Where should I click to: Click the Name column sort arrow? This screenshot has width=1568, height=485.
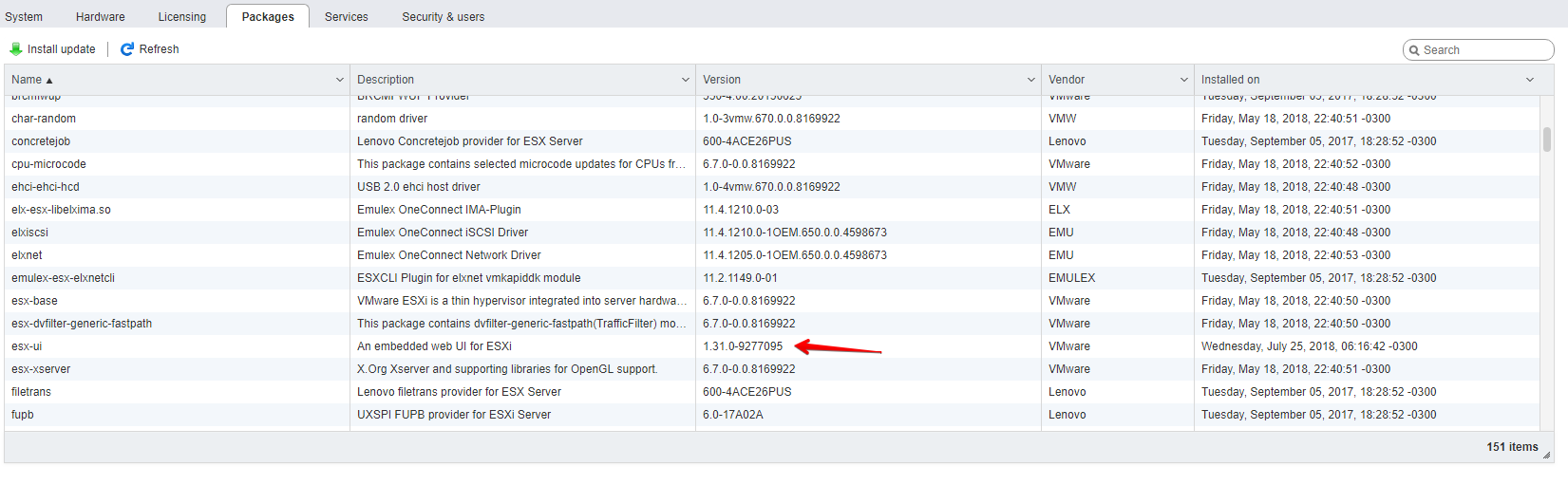(49, 81)
